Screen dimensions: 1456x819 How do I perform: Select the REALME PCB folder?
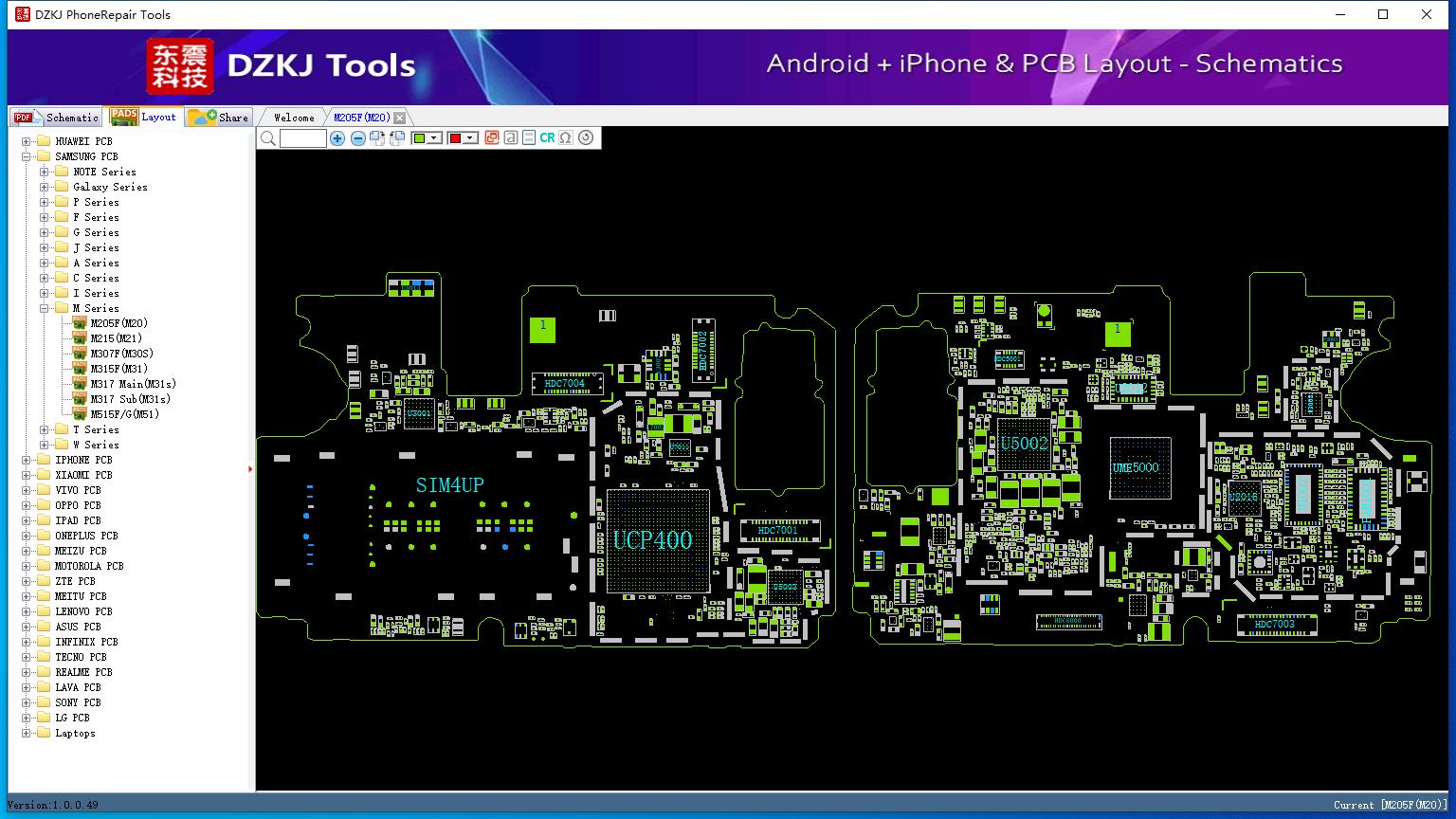83,672
